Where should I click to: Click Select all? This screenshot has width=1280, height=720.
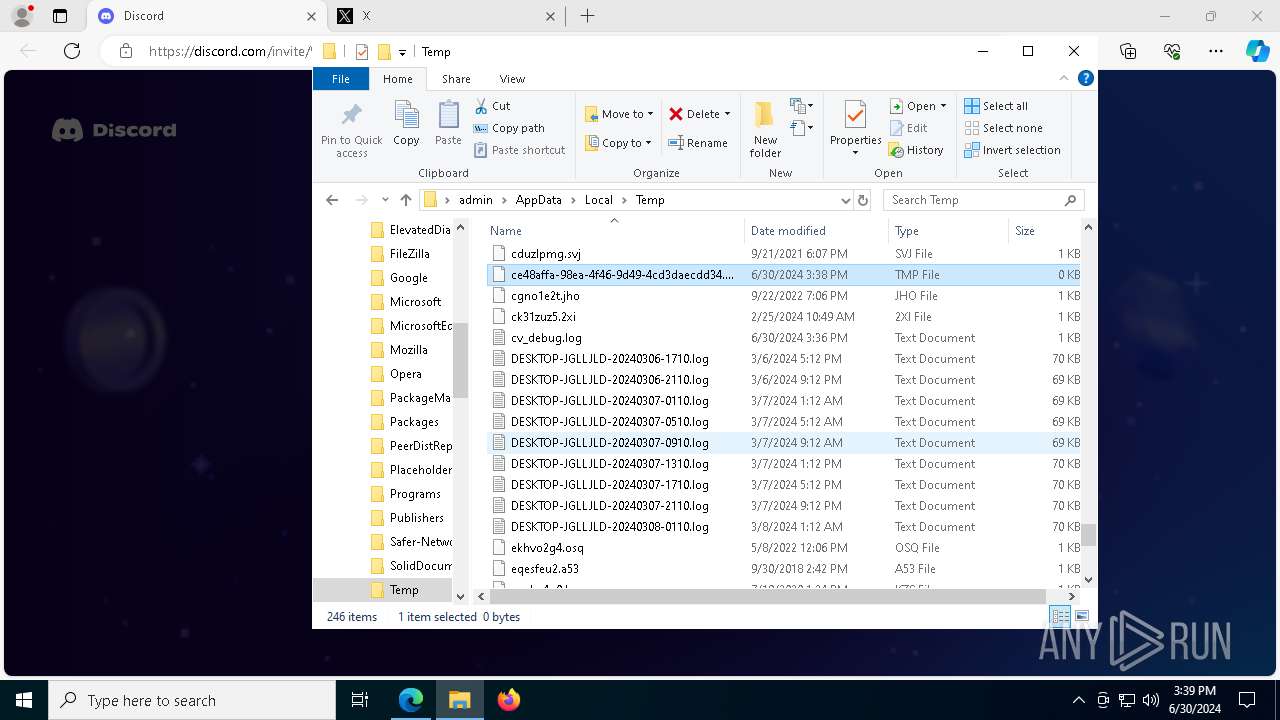[996, 106]
